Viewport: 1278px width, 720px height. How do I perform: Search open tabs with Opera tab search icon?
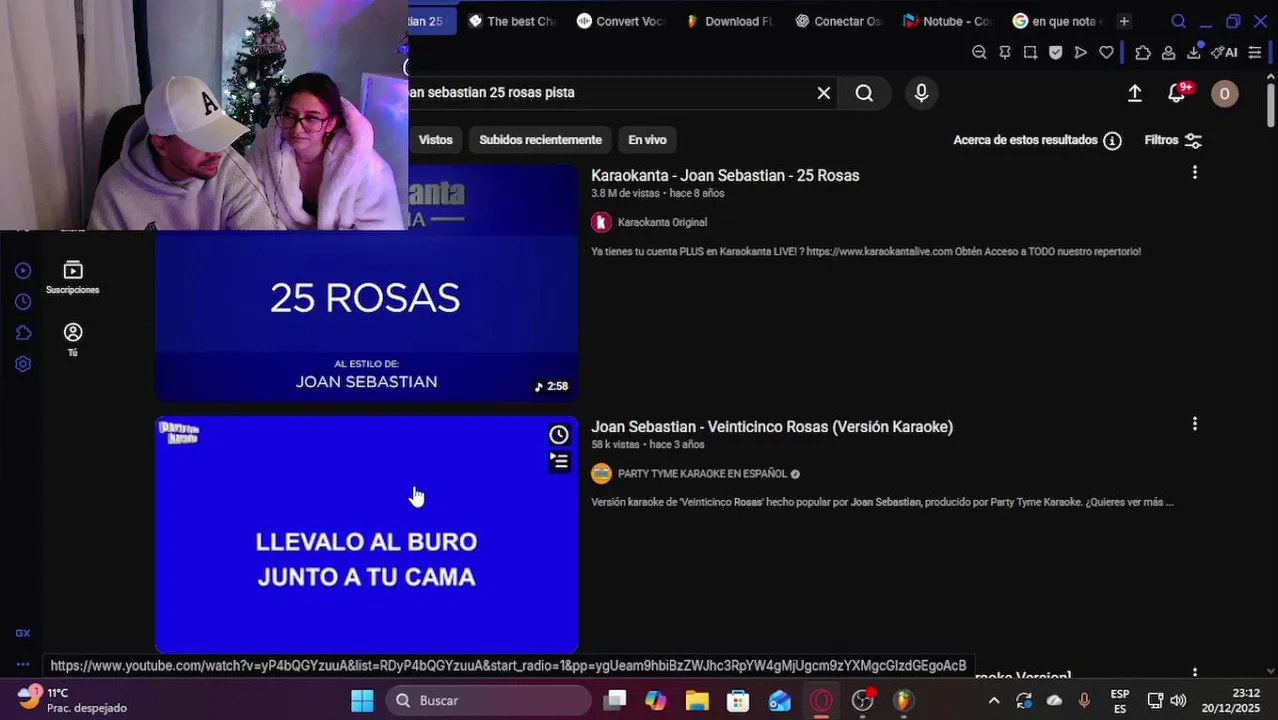(x=1178, y=21)
